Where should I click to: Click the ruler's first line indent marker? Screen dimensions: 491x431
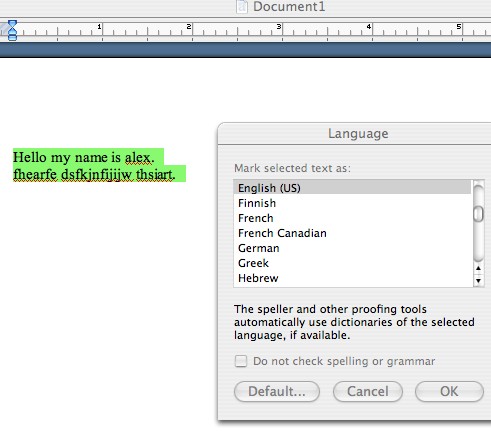point(12,24)
